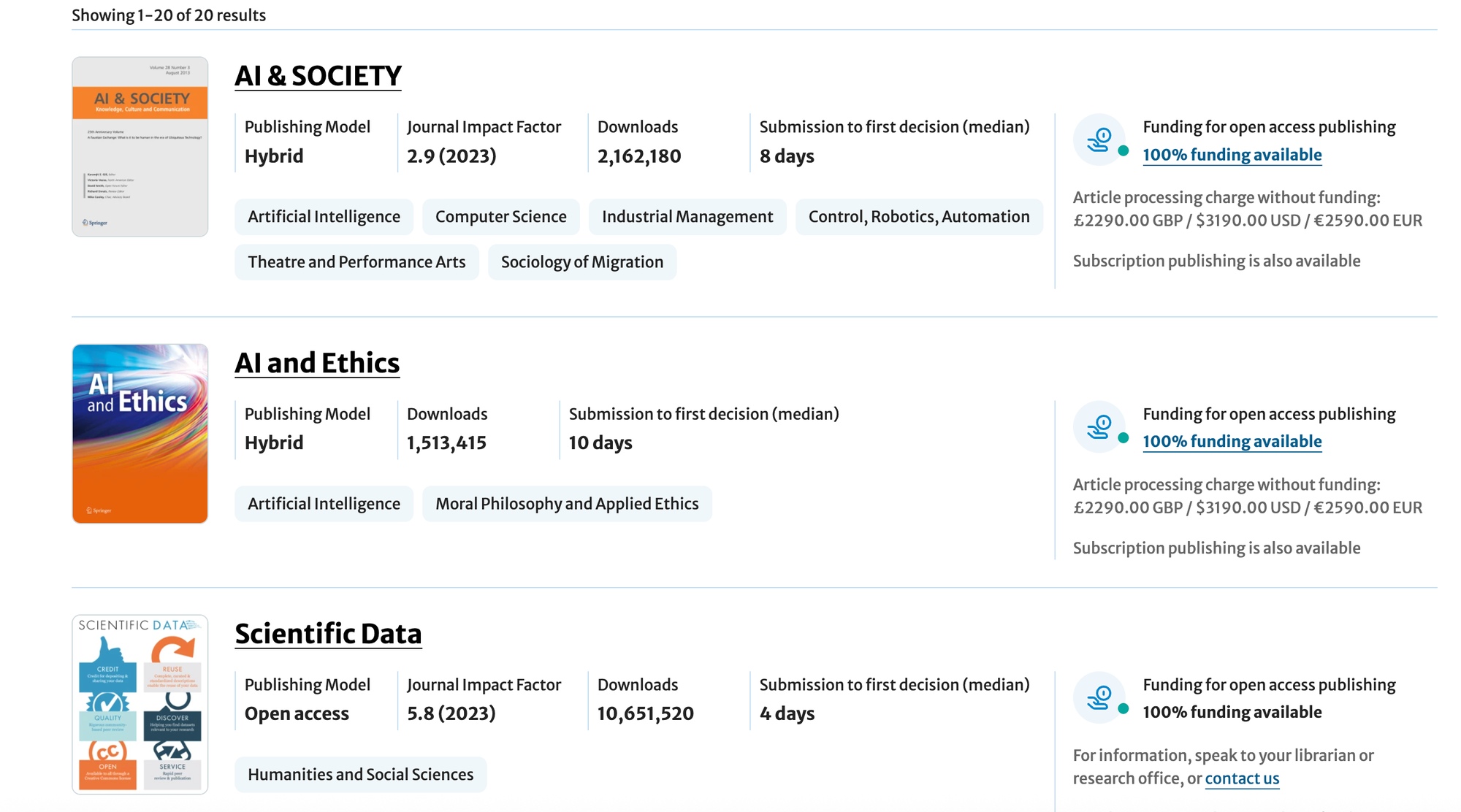Viewport: 1461px width, 812px height.
Task: Click AI & SOCIETY's 'Funding for open access publishing' heading
Action: pyautogui.click(x=1269, y=127)
